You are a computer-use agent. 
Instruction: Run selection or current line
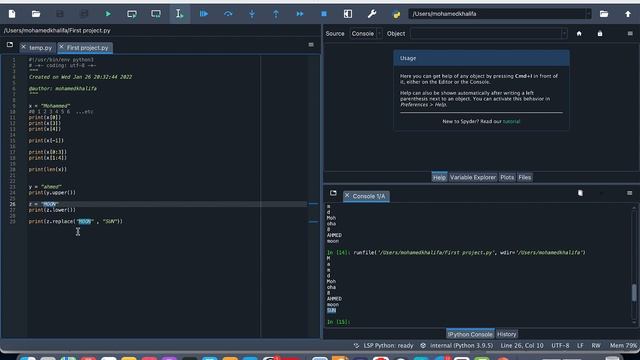[180, 14]
